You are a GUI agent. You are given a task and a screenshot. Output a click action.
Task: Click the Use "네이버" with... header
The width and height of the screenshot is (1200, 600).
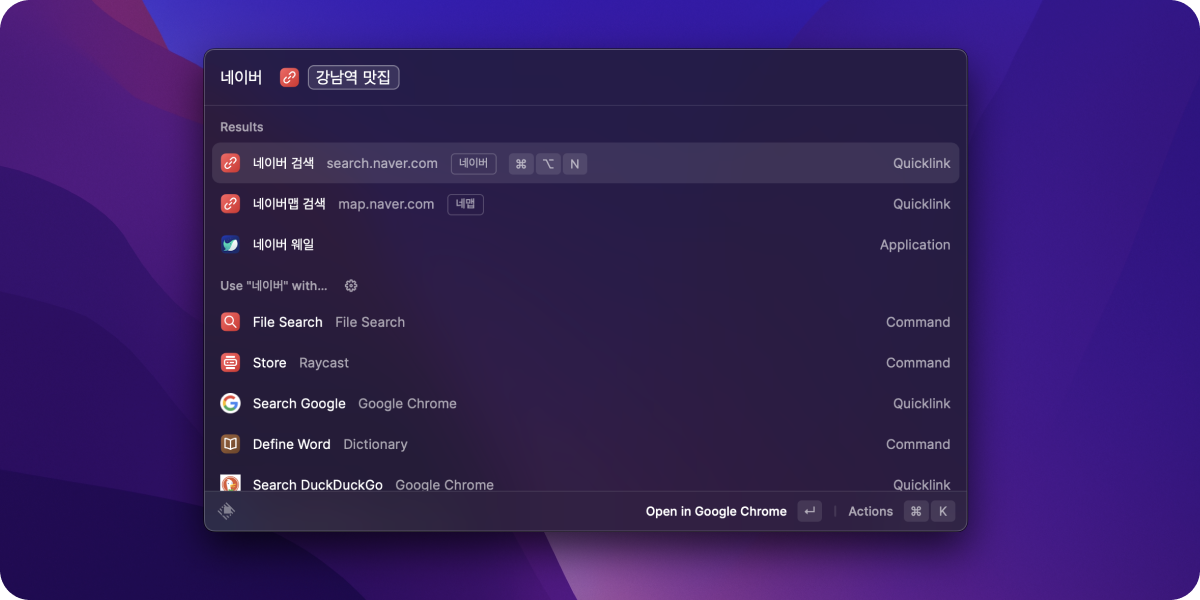(274, 286)
